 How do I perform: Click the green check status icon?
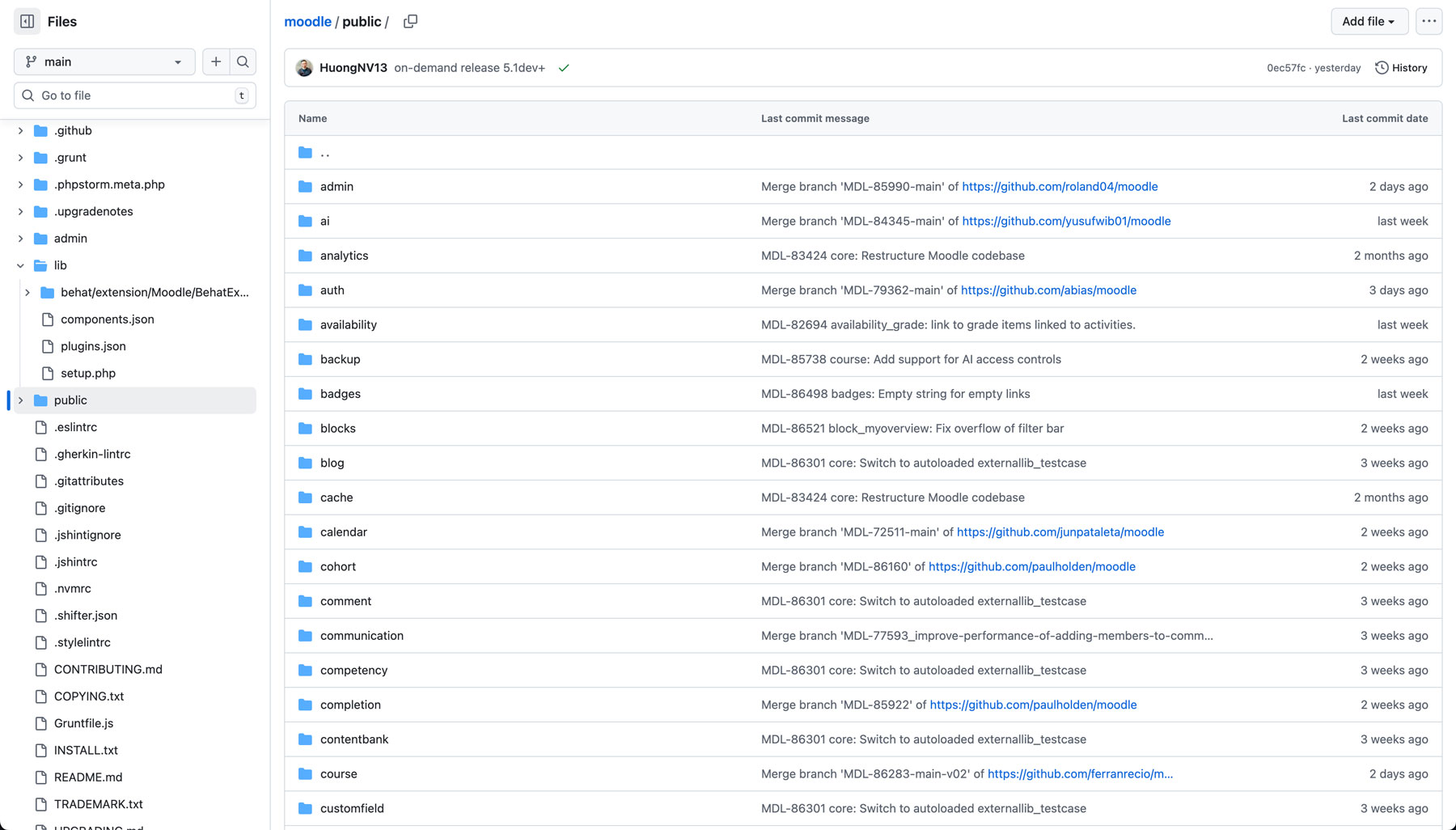(564, 68)
